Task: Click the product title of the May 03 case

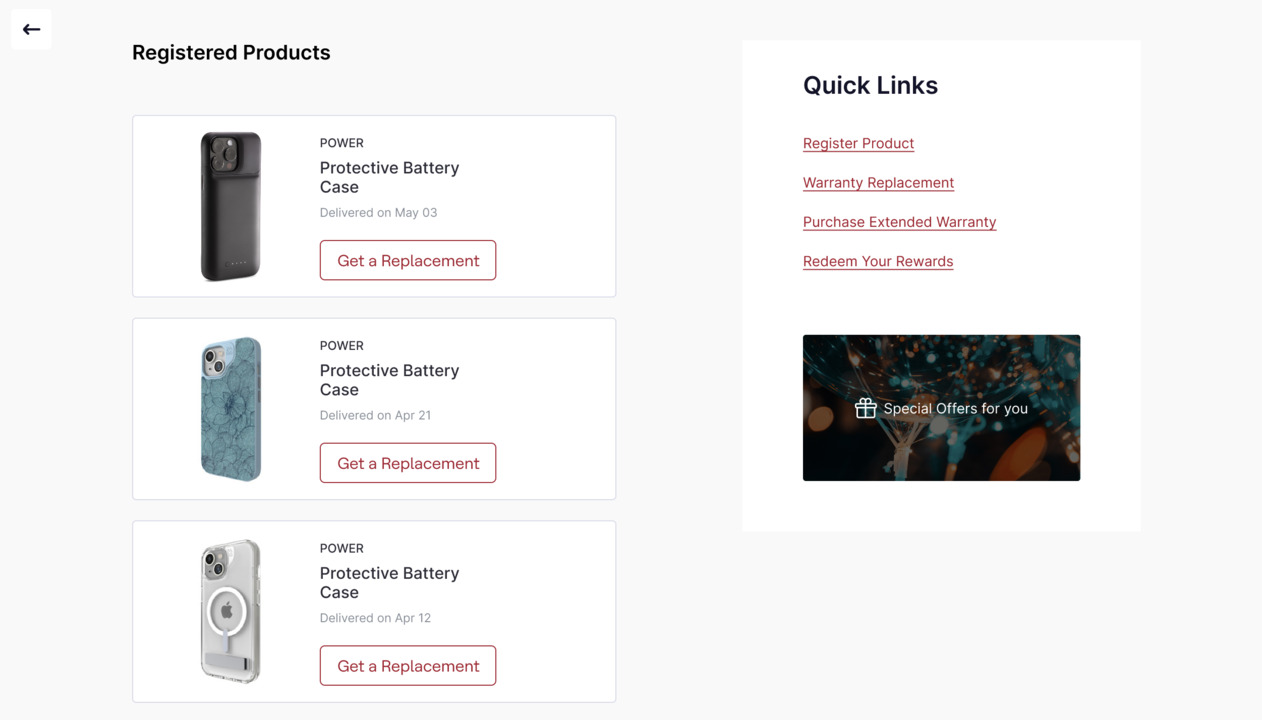Action: 389,177
